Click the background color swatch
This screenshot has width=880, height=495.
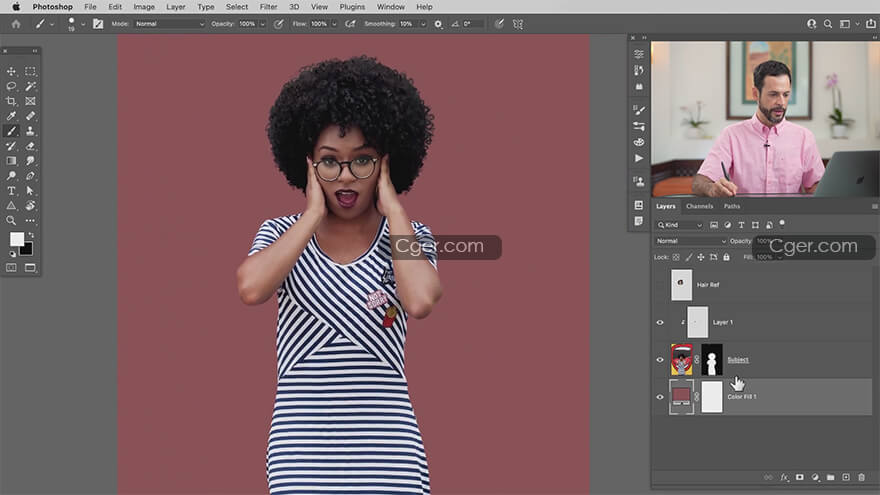[28, 249]
